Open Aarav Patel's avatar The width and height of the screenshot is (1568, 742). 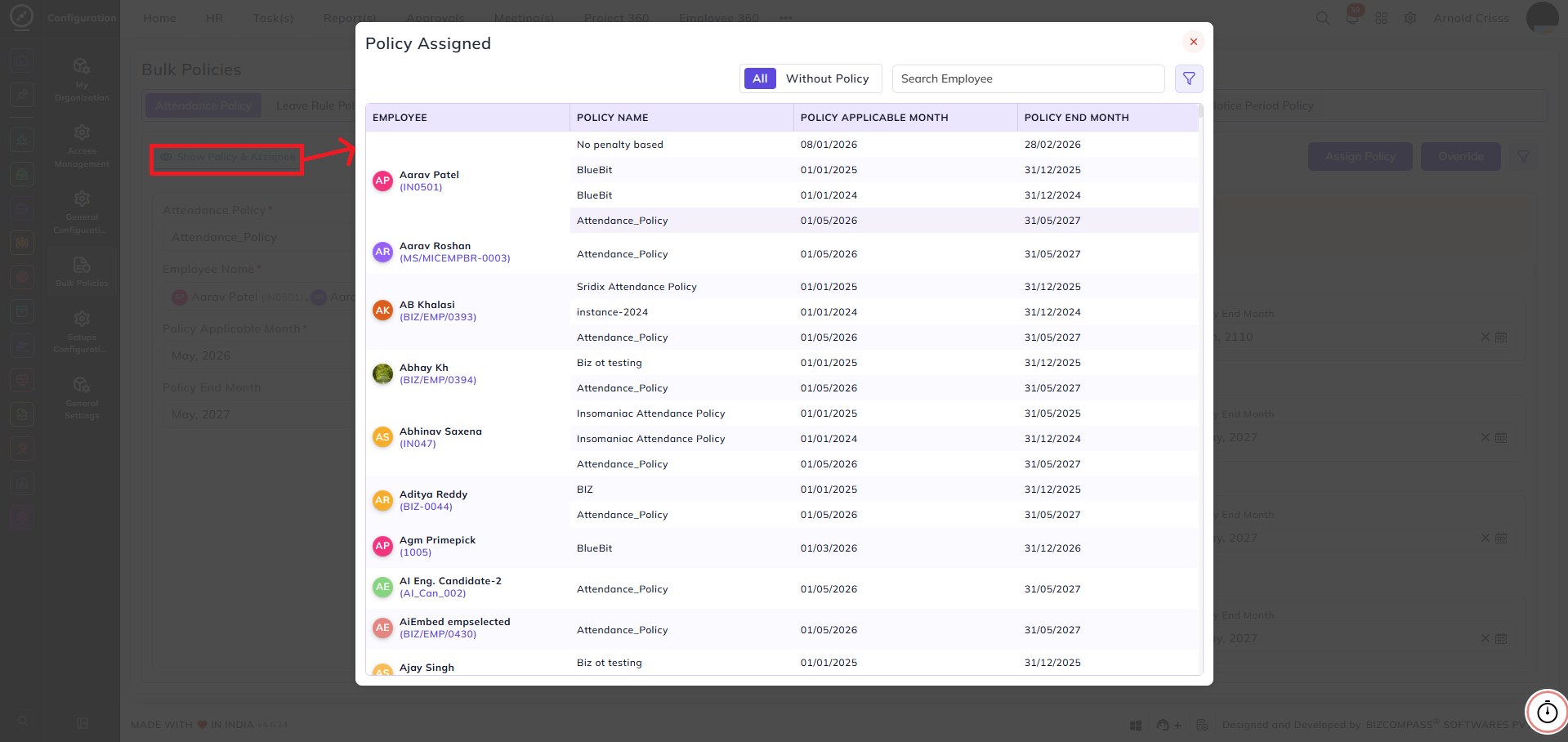pyautogui.click(x=382, y=181)
